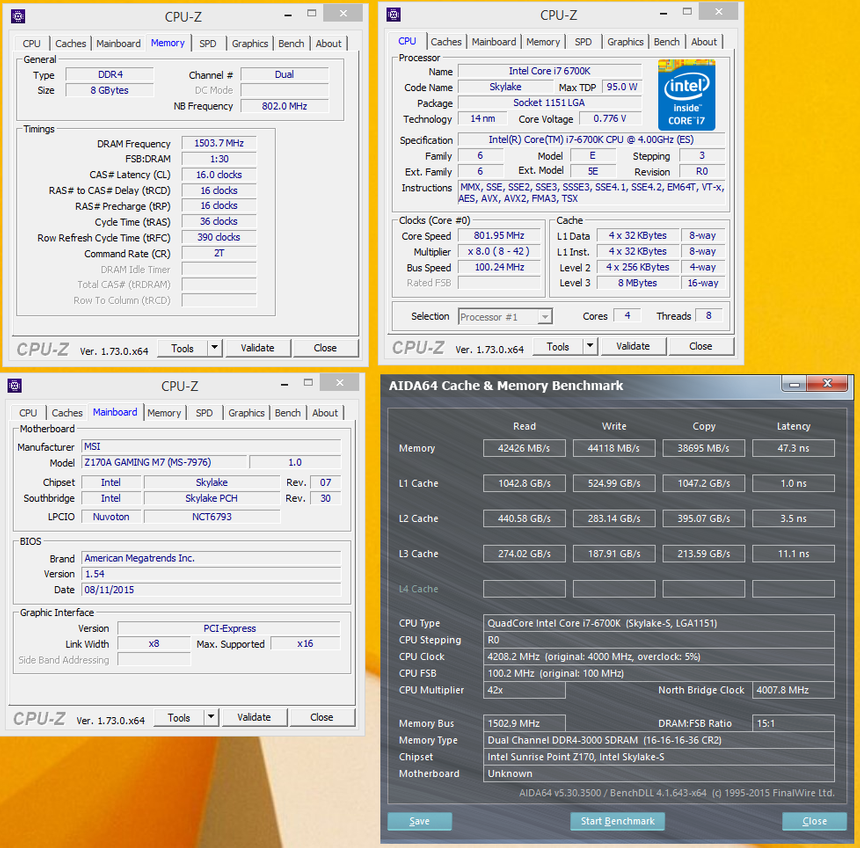
Task: Open the Tools dropdown in the CPU window
Action: click(x=560, y=346)
